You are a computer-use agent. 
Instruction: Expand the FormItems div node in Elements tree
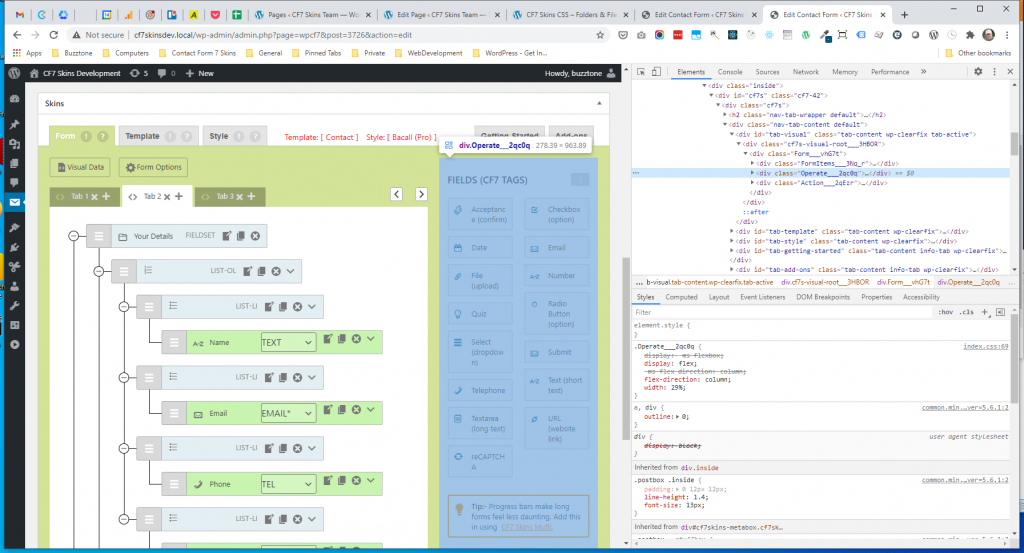[x=752, y=163]
